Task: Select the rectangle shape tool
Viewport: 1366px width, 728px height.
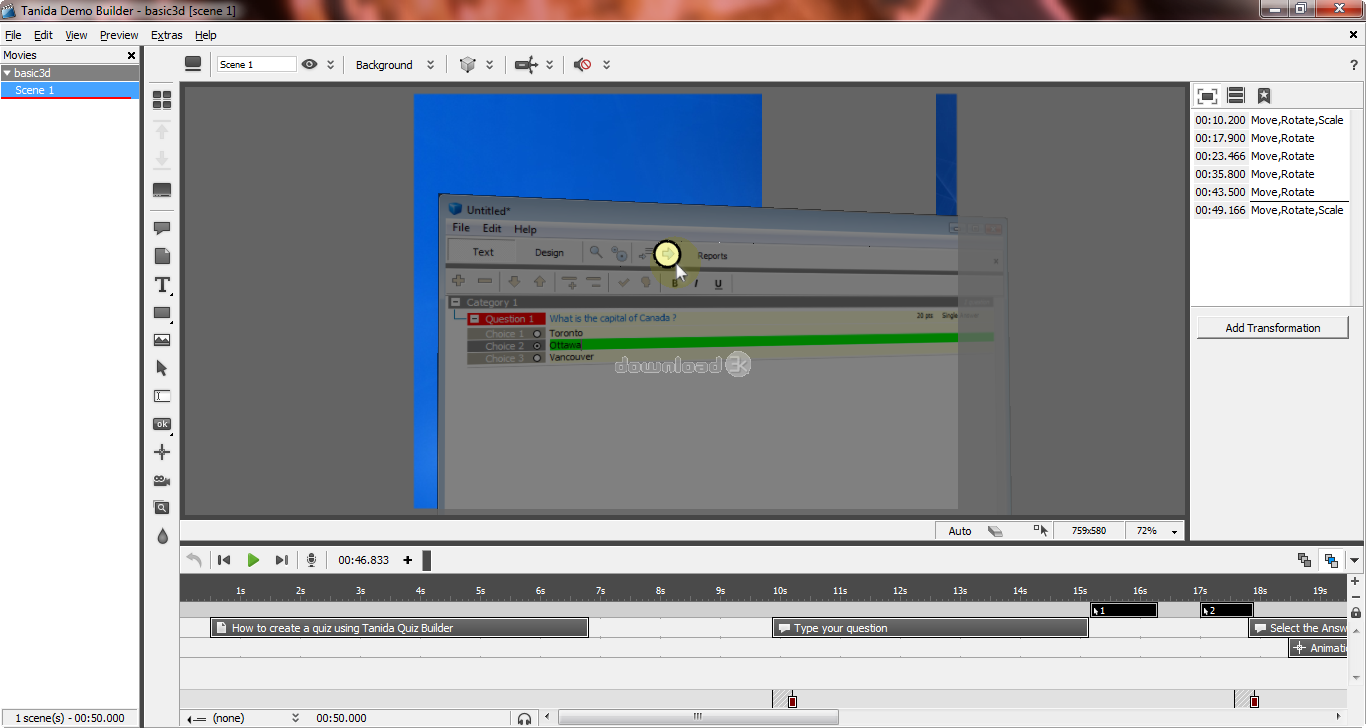Action: [x=162, y=313]
